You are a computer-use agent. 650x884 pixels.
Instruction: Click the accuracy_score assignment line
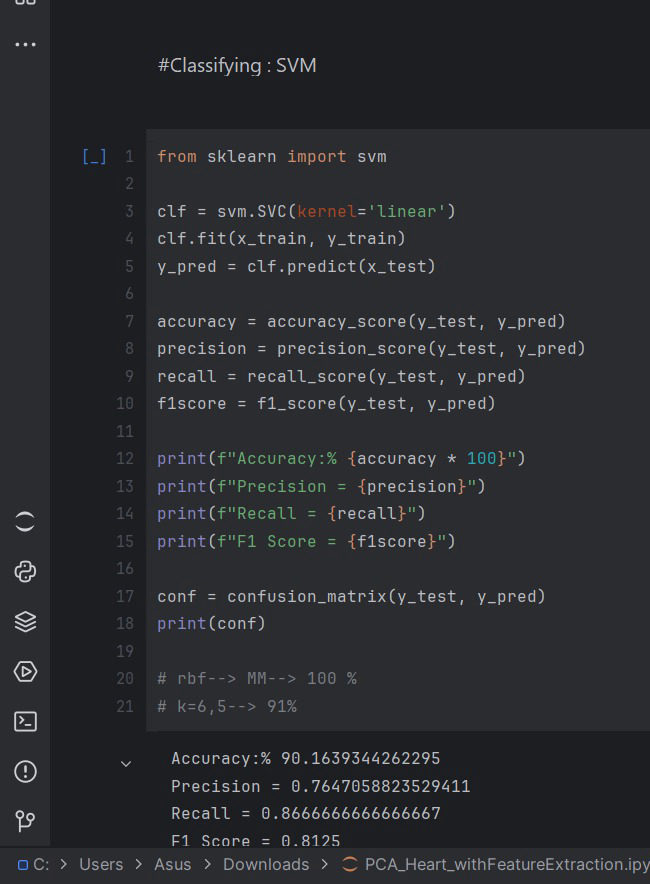(361, 321)
